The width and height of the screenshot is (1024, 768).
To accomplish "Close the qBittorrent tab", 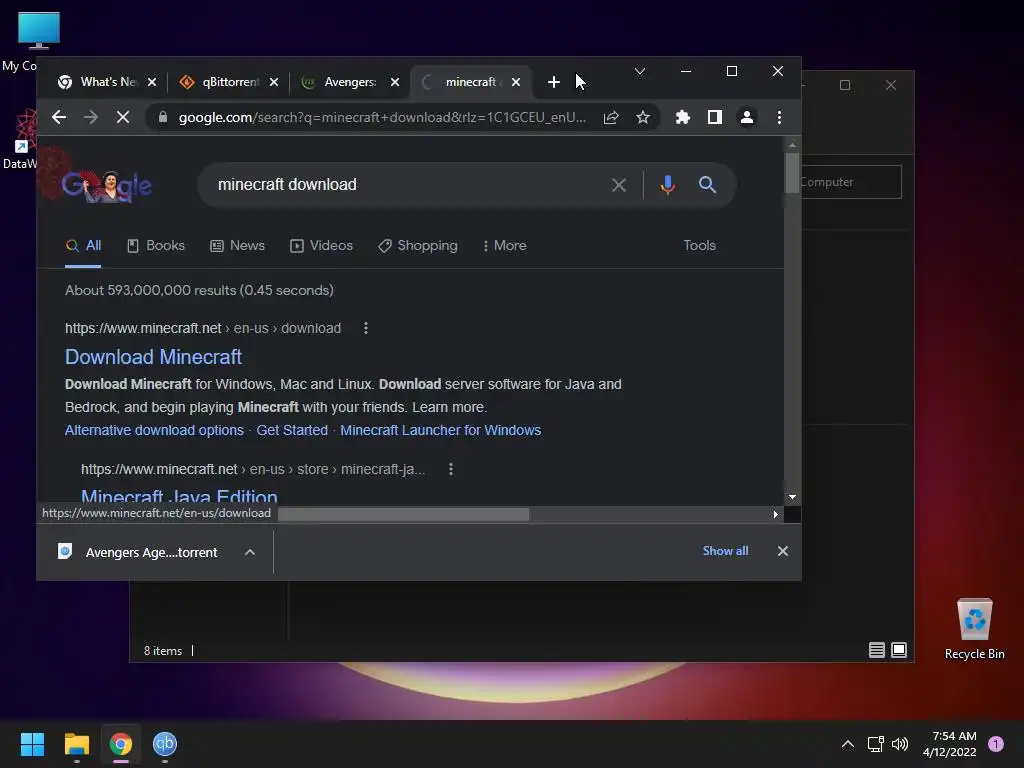I will [x=274, y=82].
